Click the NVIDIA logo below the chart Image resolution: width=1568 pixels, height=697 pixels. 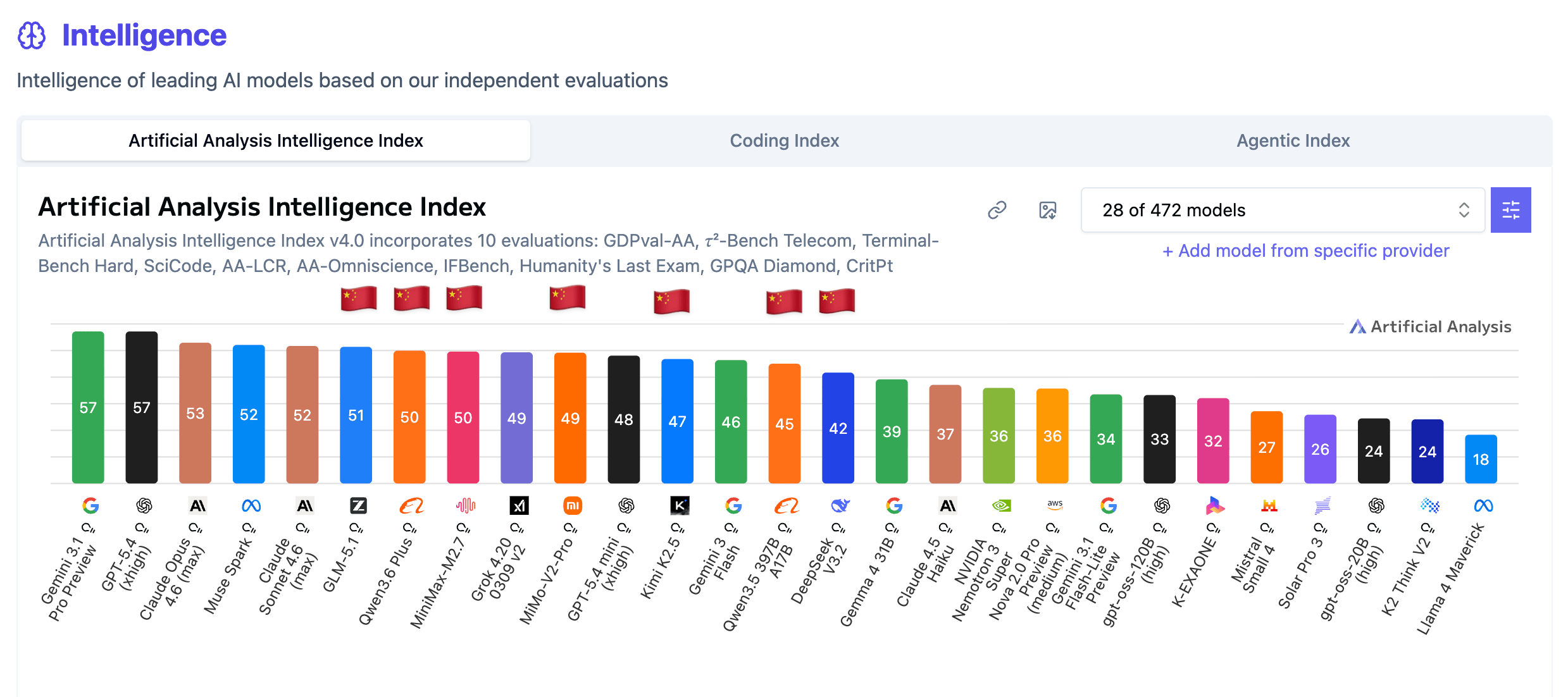(1001, 505)
